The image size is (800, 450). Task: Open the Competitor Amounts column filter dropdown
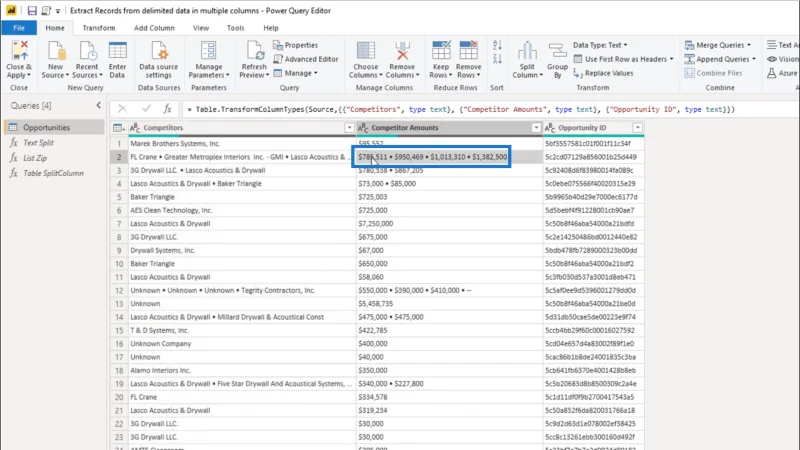[536, 128]
